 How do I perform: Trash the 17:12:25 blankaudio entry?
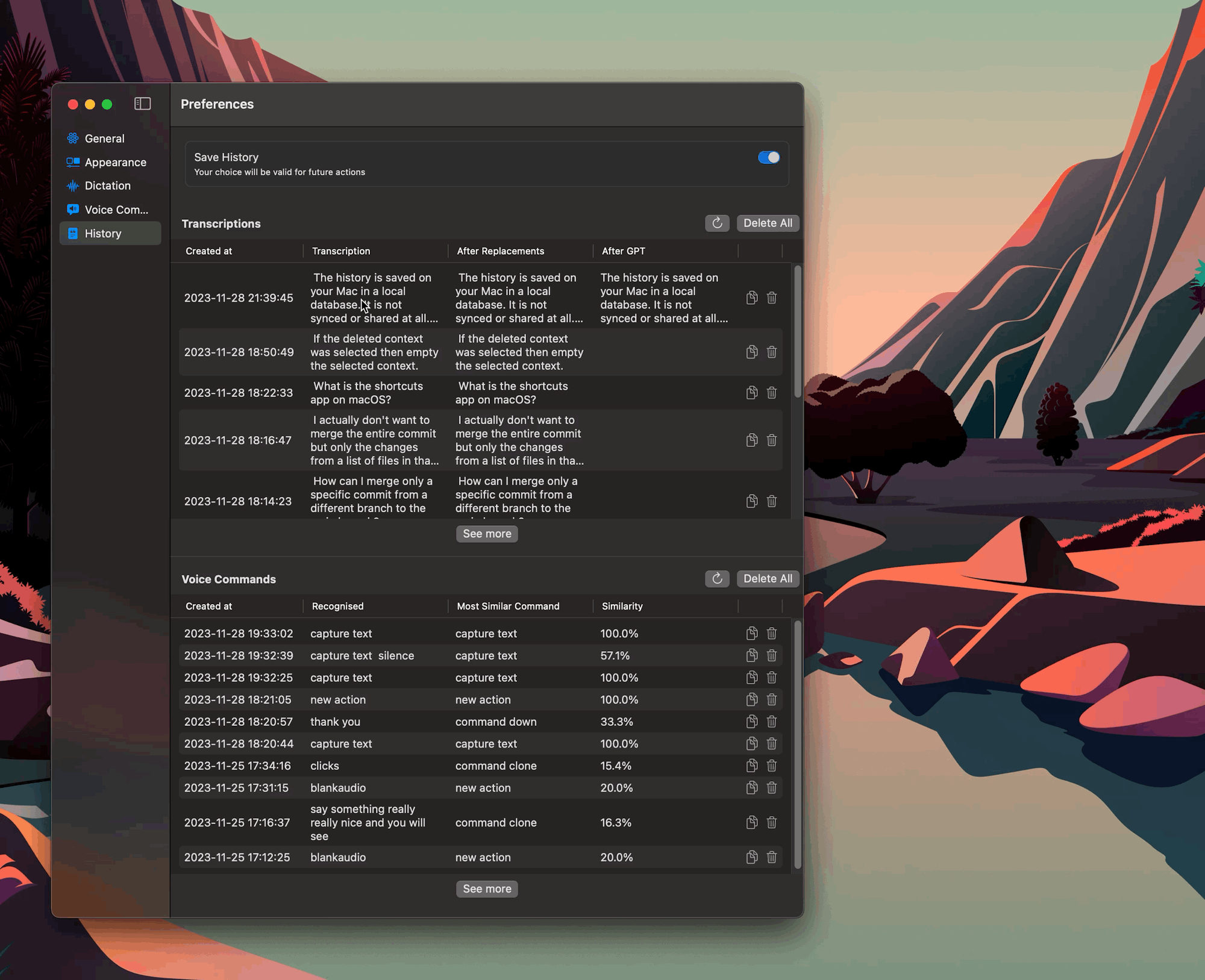coord(771,857)
